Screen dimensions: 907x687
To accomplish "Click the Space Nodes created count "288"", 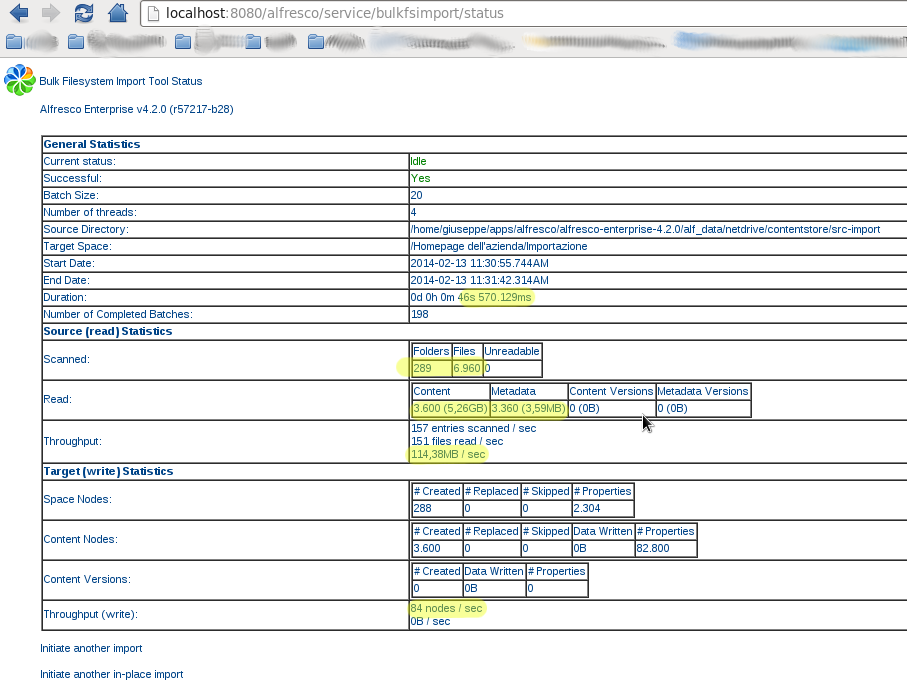I will (422, 508).
